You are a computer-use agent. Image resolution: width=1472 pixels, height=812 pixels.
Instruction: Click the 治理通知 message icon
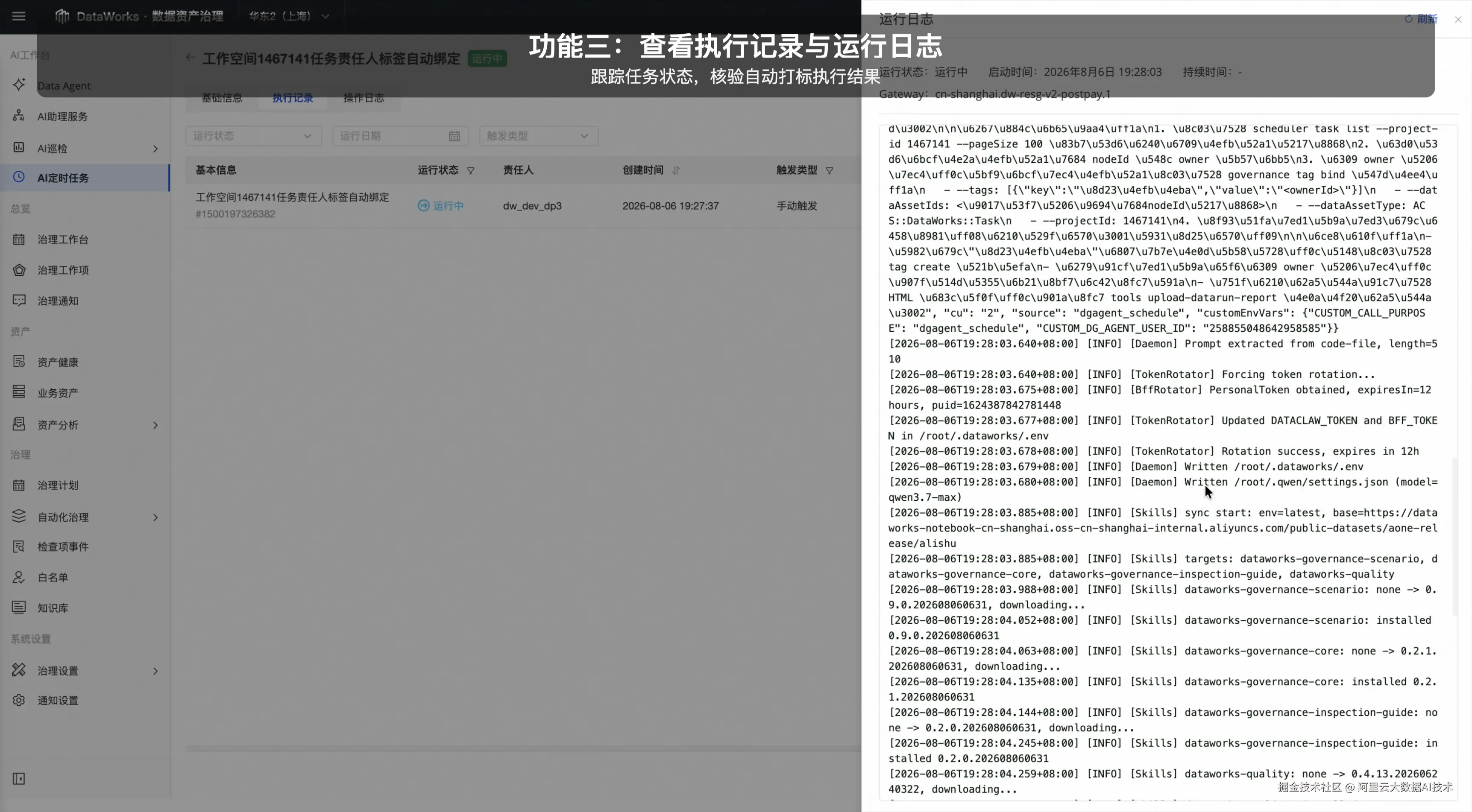[x=19, y=301]
